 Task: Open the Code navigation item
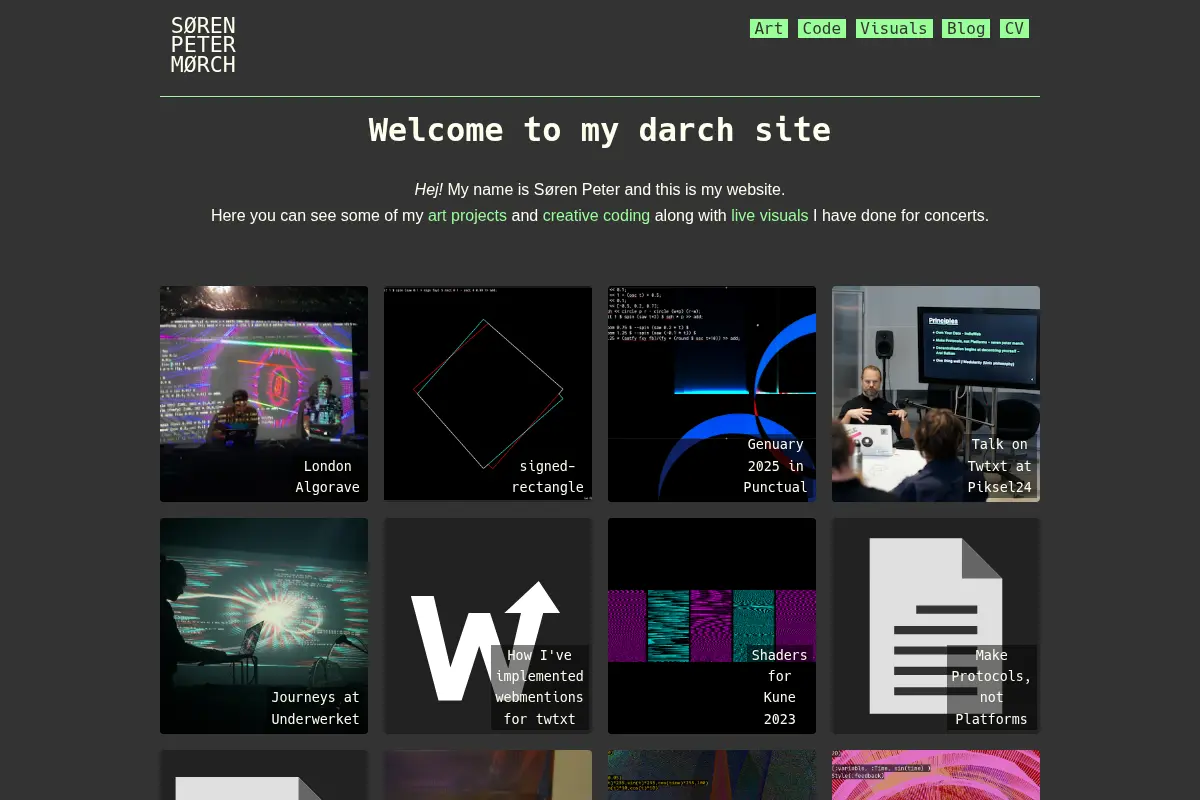coord(822,28)
